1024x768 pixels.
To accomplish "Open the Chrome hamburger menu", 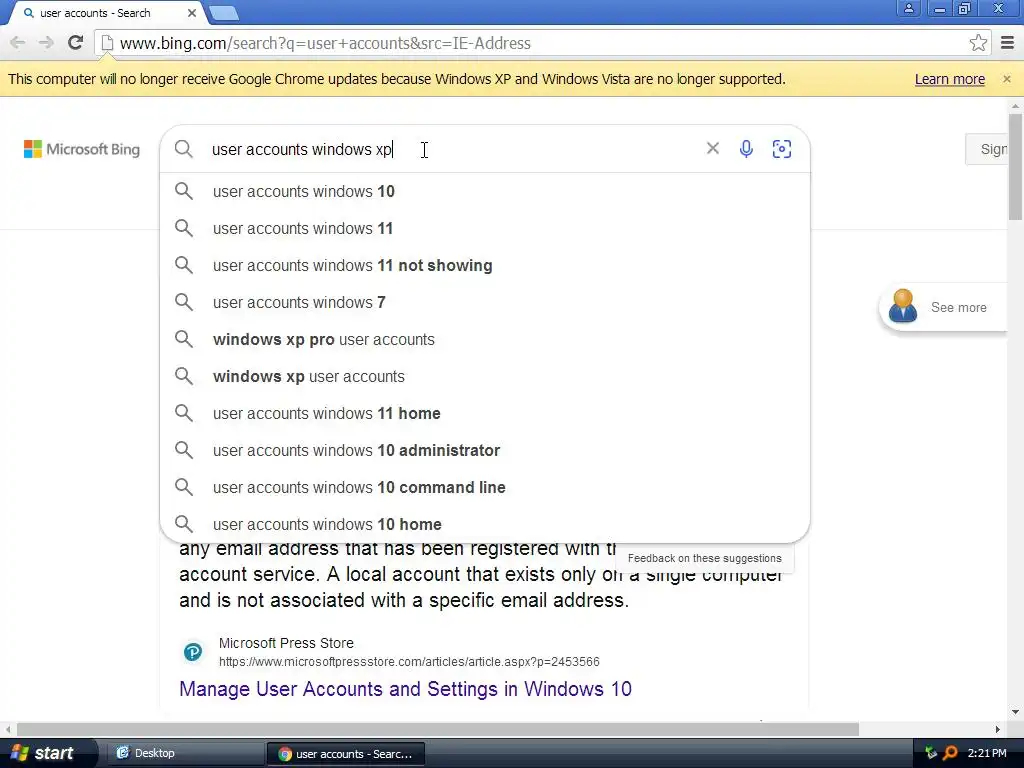I will 1008,43.
